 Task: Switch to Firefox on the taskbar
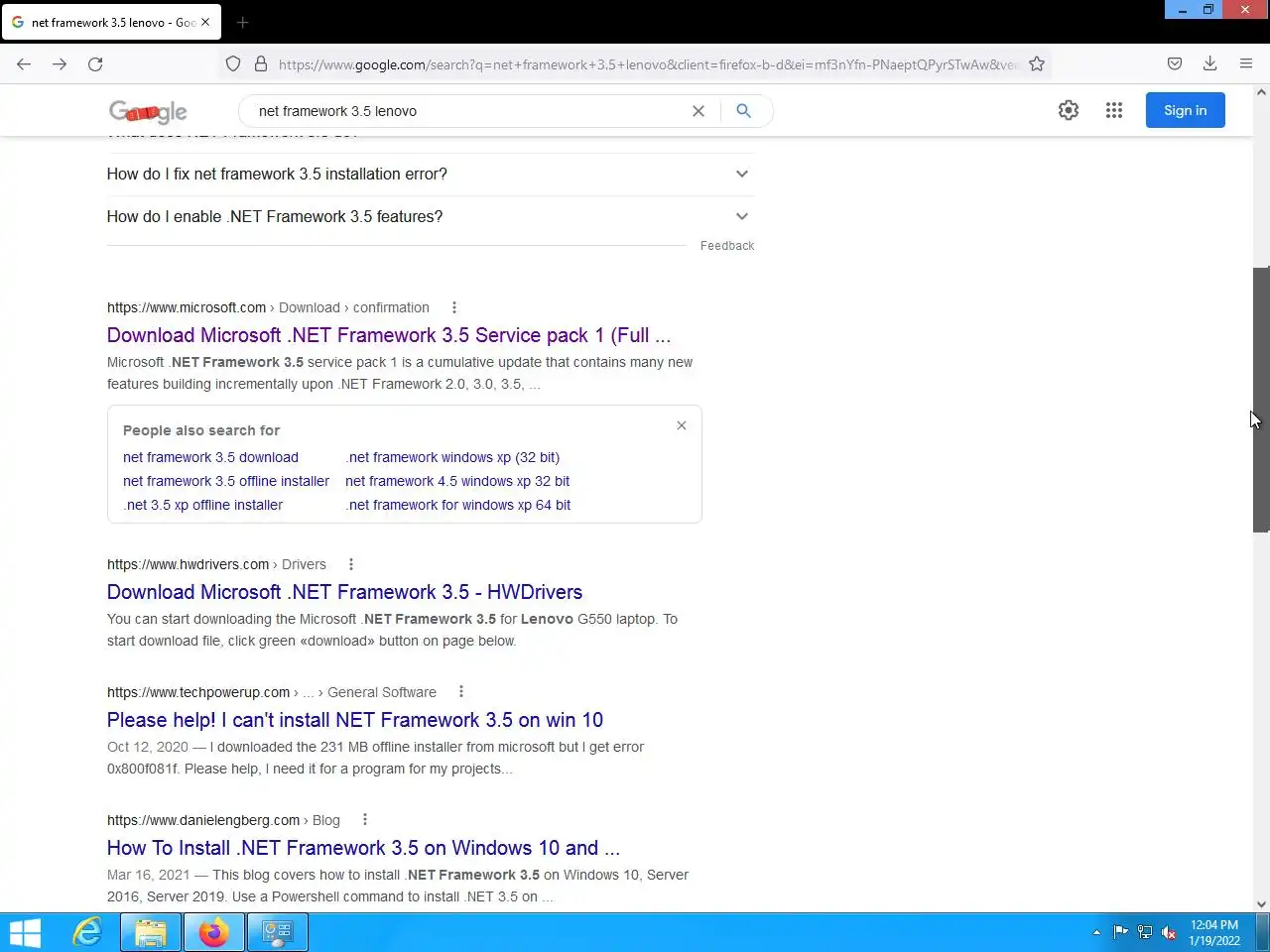point(213,933)
